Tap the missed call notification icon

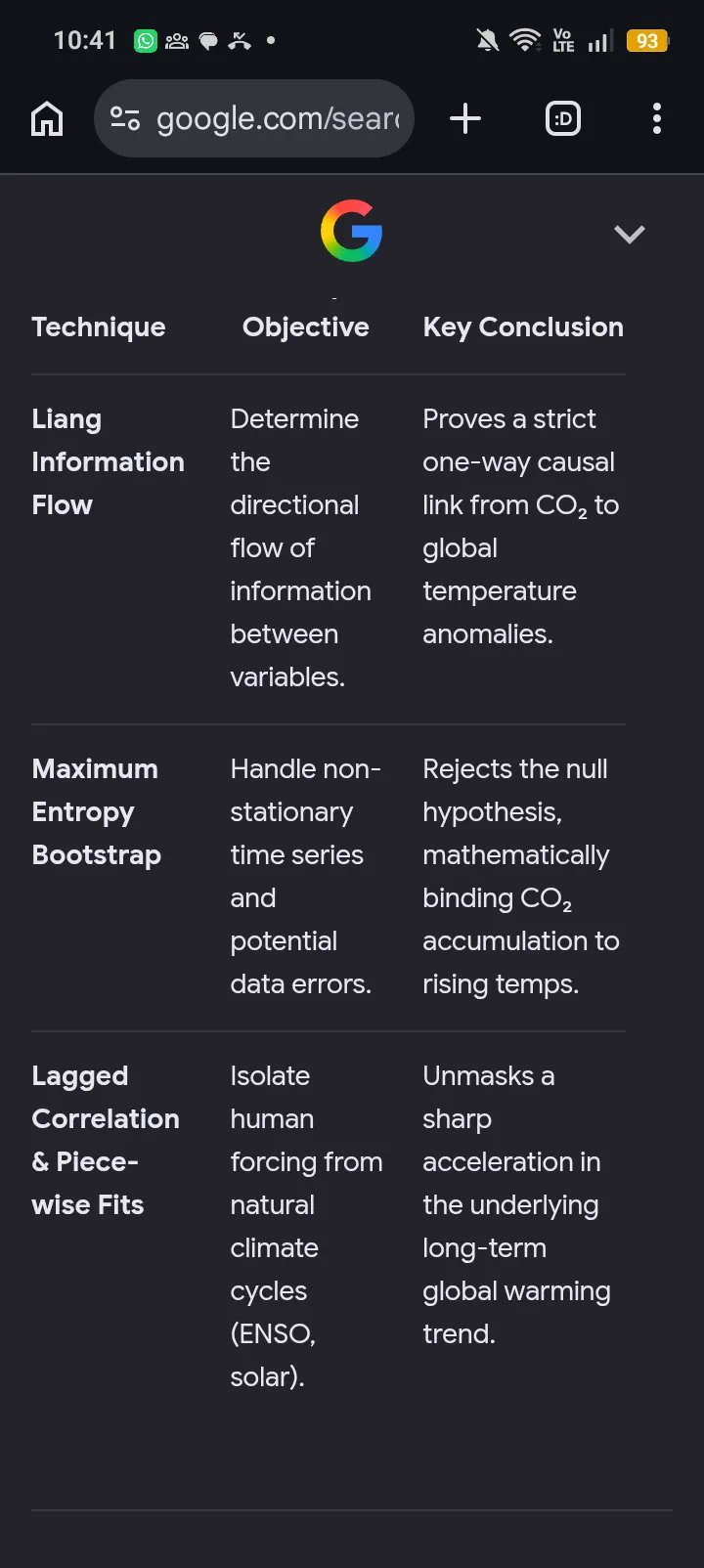240,41
